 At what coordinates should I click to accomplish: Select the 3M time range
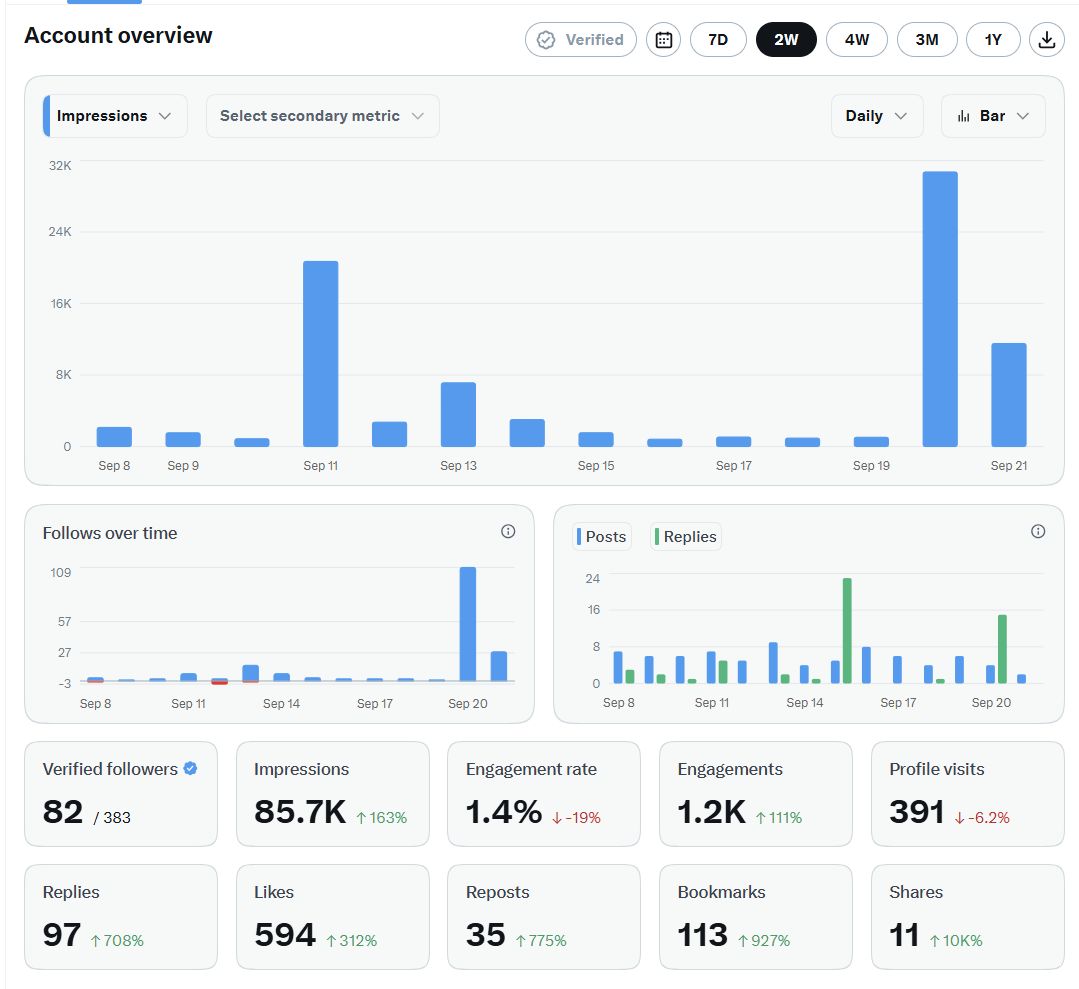click(927, 40)
